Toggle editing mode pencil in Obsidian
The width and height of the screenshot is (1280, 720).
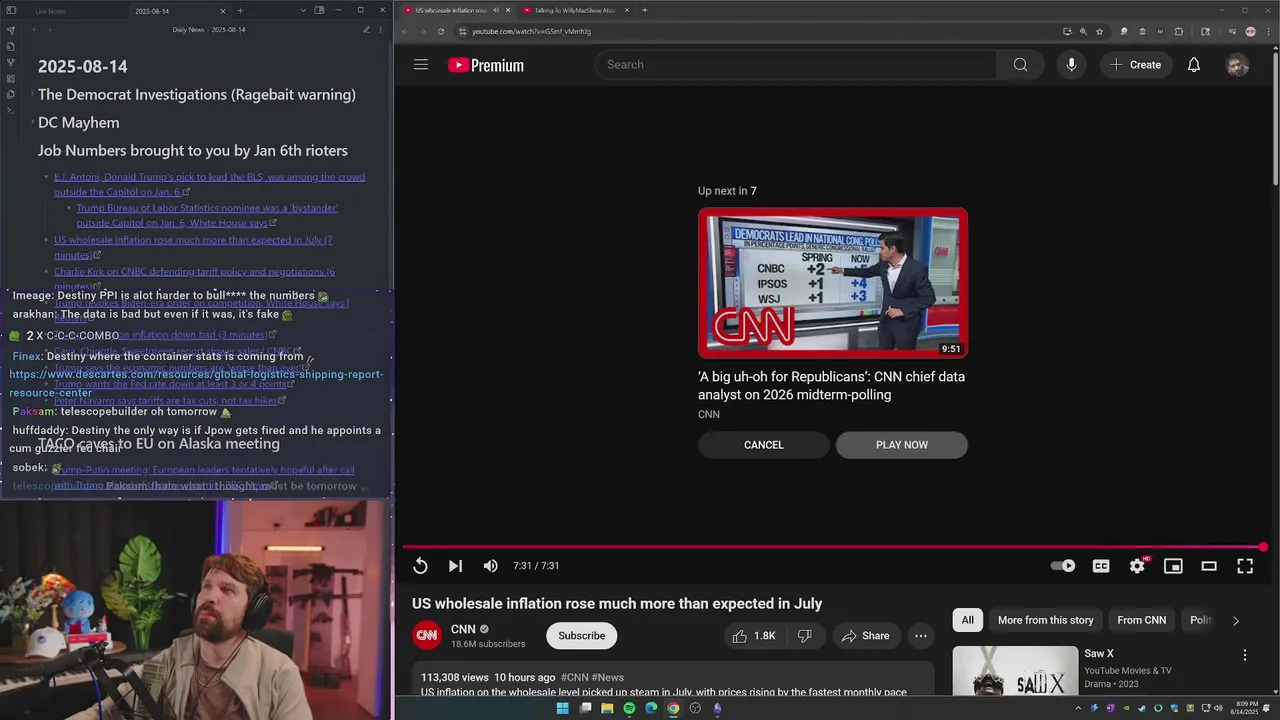[366, 30]
